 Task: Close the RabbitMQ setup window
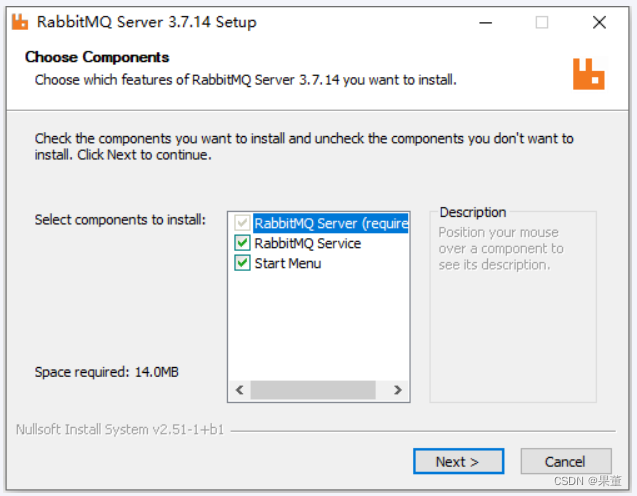598,21
